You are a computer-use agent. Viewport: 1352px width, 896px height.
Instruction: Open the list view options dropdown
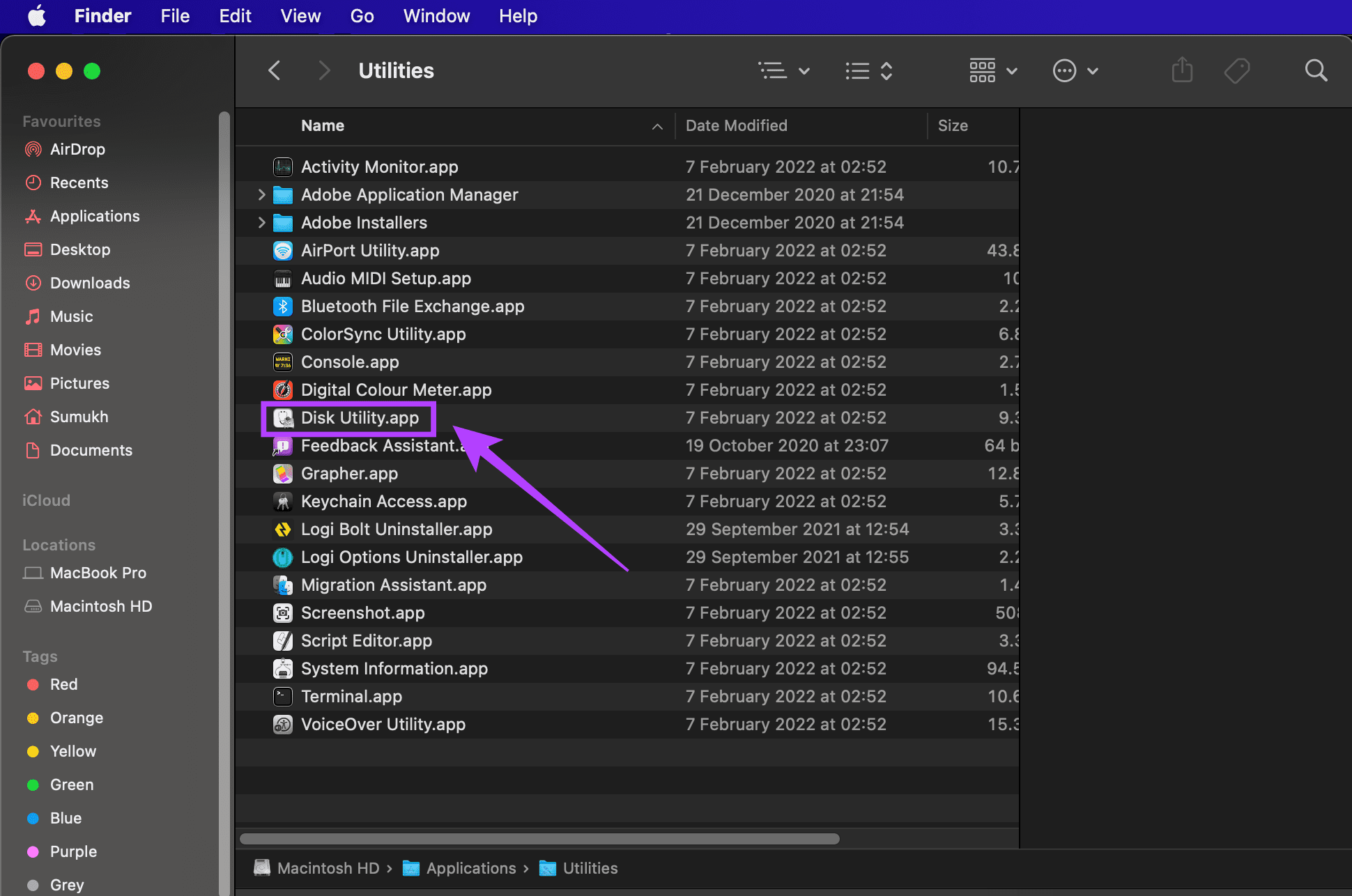click(x=784, y=70)
